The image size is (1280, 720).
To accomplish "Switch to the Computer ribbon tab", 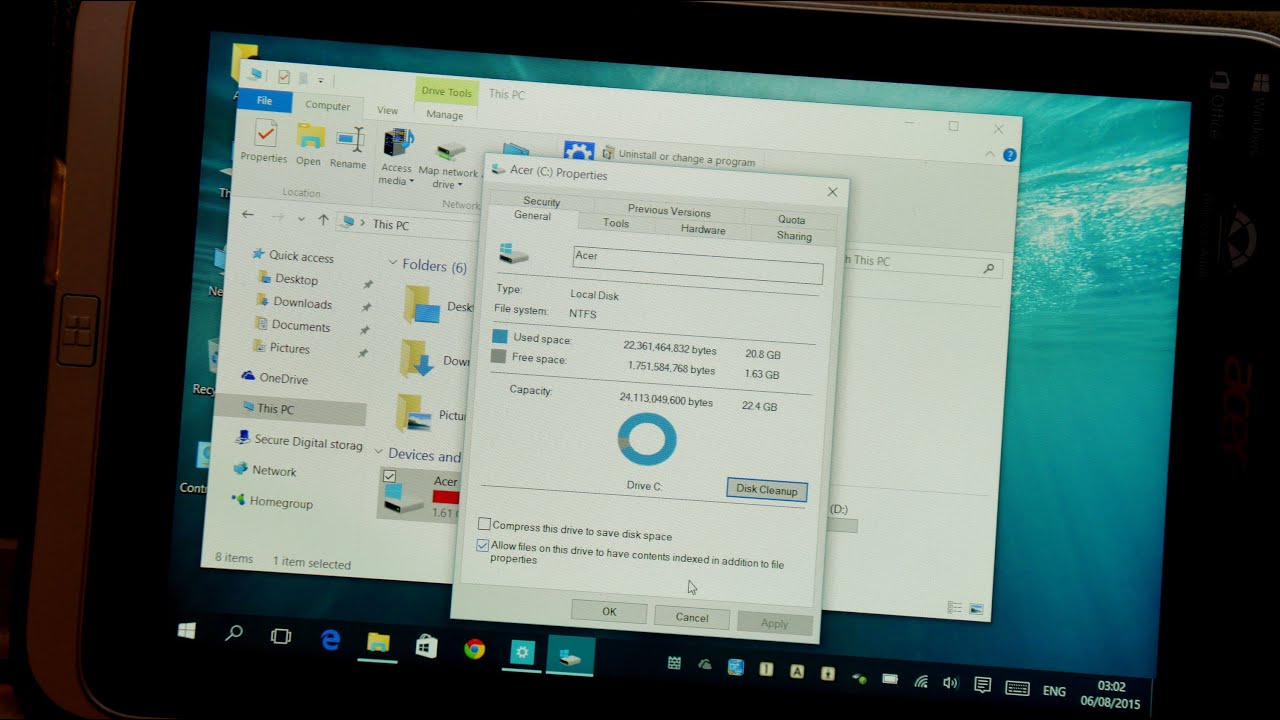I will (x=328, y=105).
